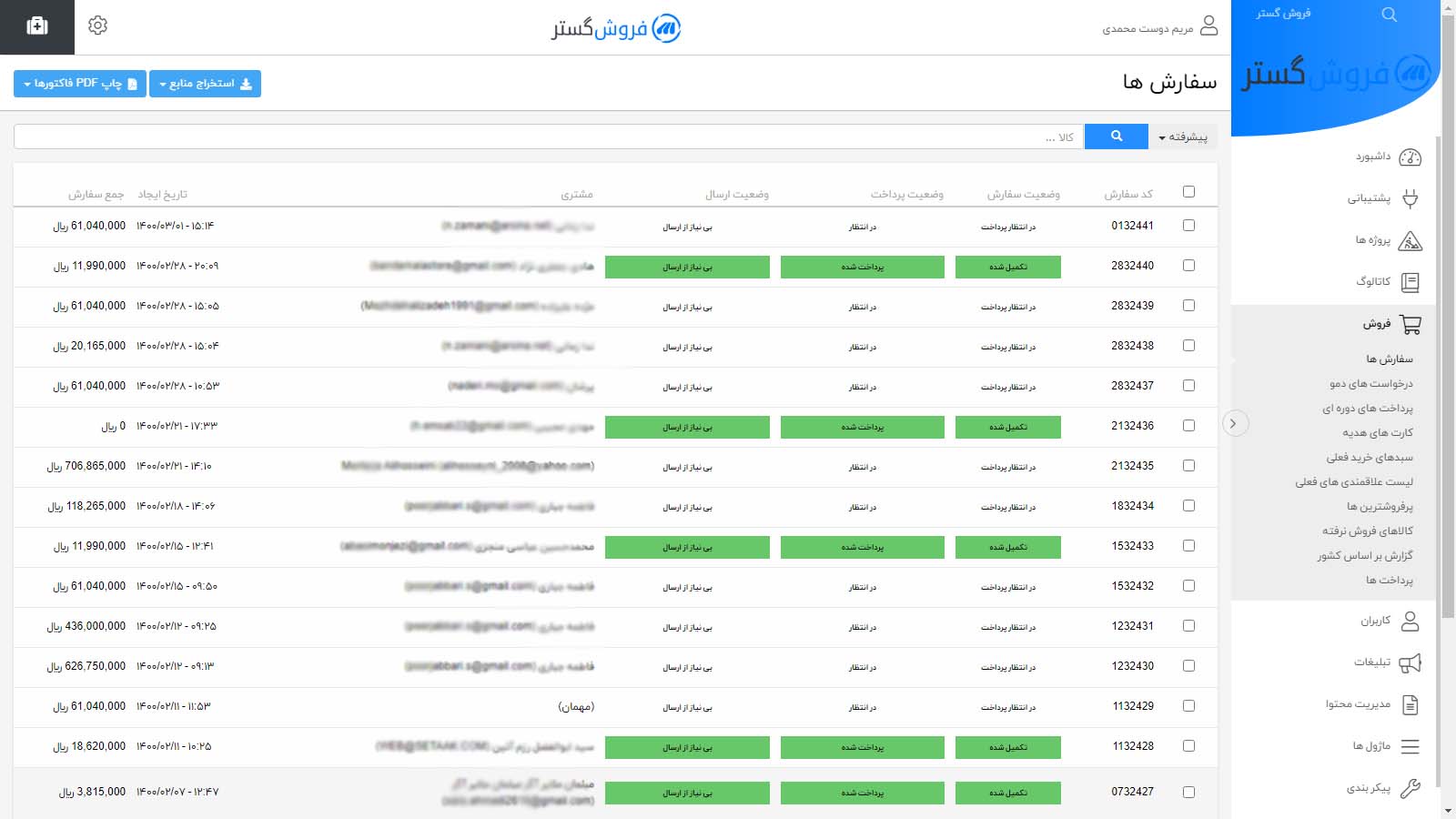Click the پروژه ها projects icon
This screenshot has width=1456, height=819.
[1410, 241]
